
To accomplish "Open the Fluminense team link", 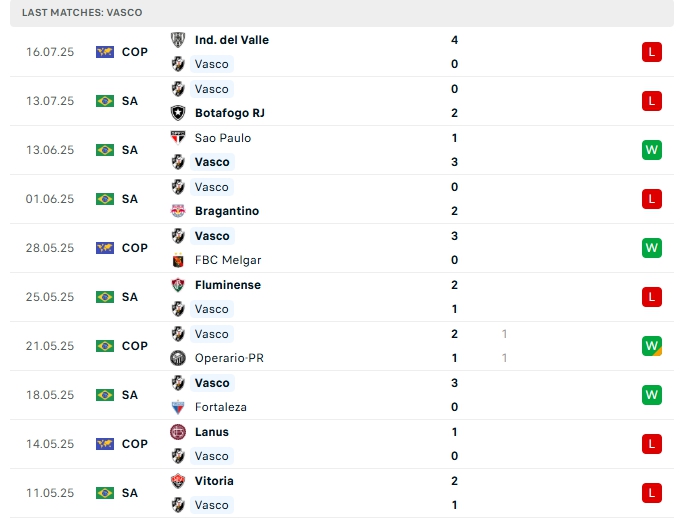I will pyautogui.click(x=228, y=285).
